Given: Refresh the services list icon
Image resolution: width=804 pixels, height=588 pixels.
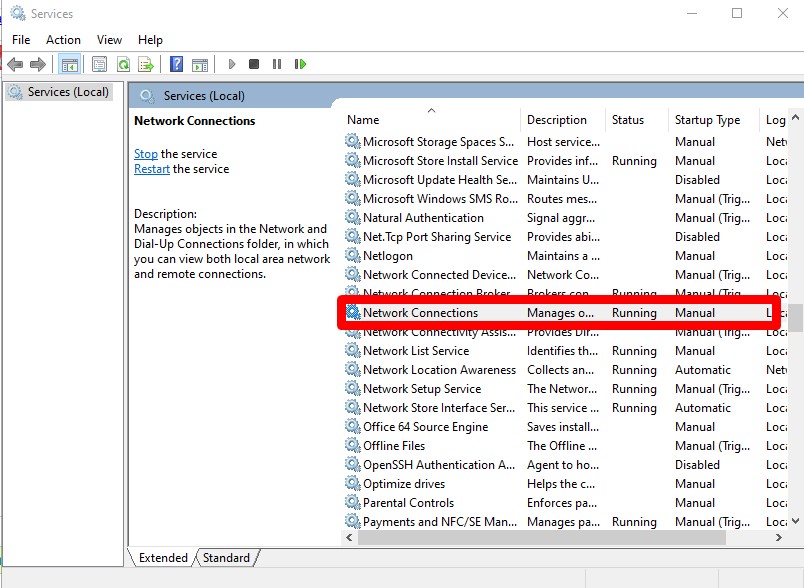Looking at the screenshot, I should (x=122, y=63).
